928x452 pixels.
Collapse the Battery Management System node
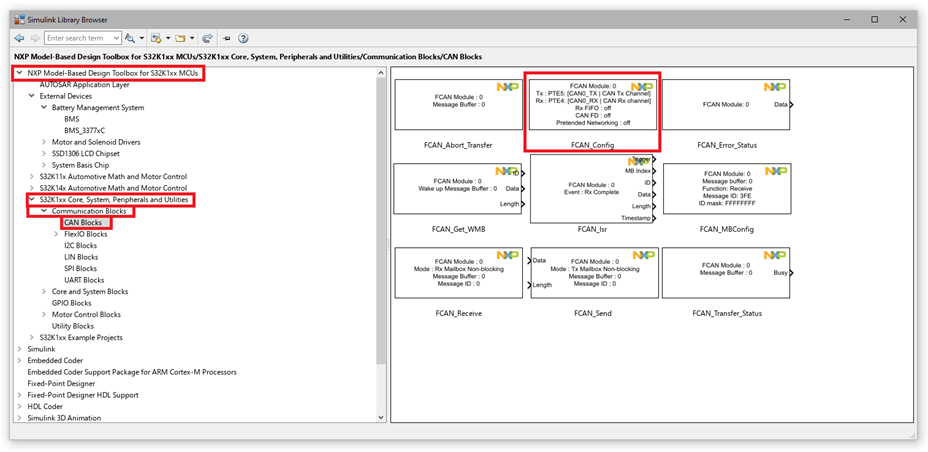click(x=44, y=108)
